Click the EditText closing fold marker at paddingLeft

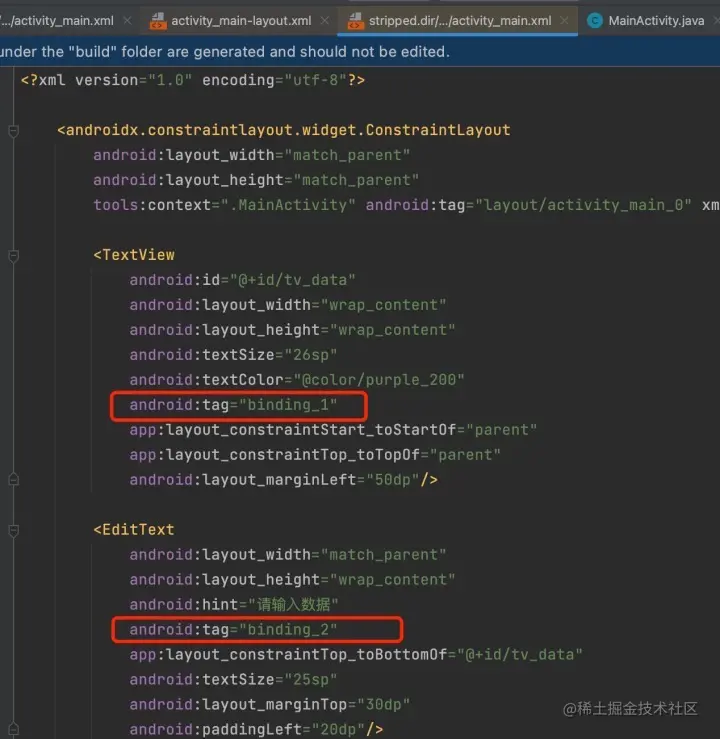coord(14,730)
